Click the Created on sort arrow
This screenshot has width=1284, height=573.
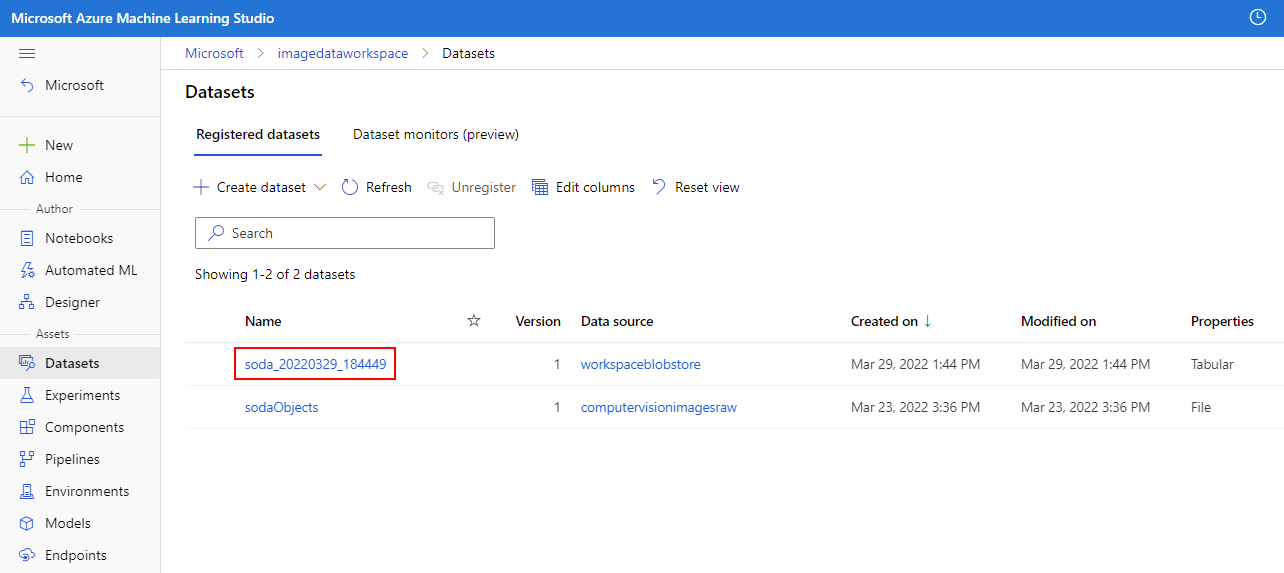pyautogui.click(x=927, y=321)
